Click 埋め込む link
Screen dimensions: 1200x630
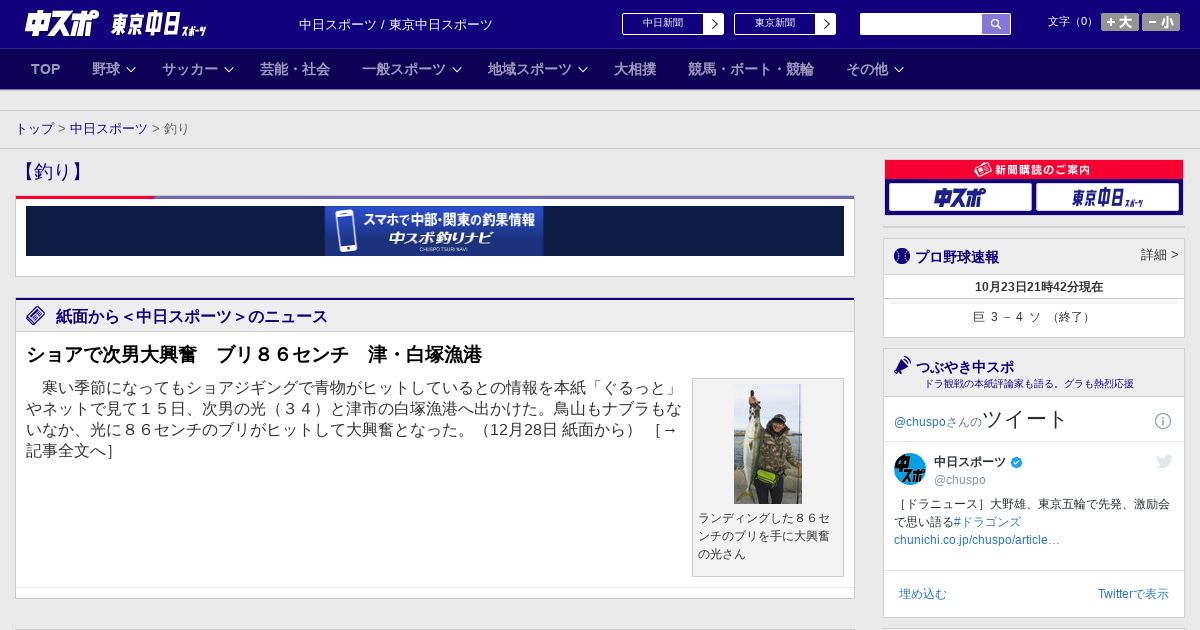pos(922,594)
